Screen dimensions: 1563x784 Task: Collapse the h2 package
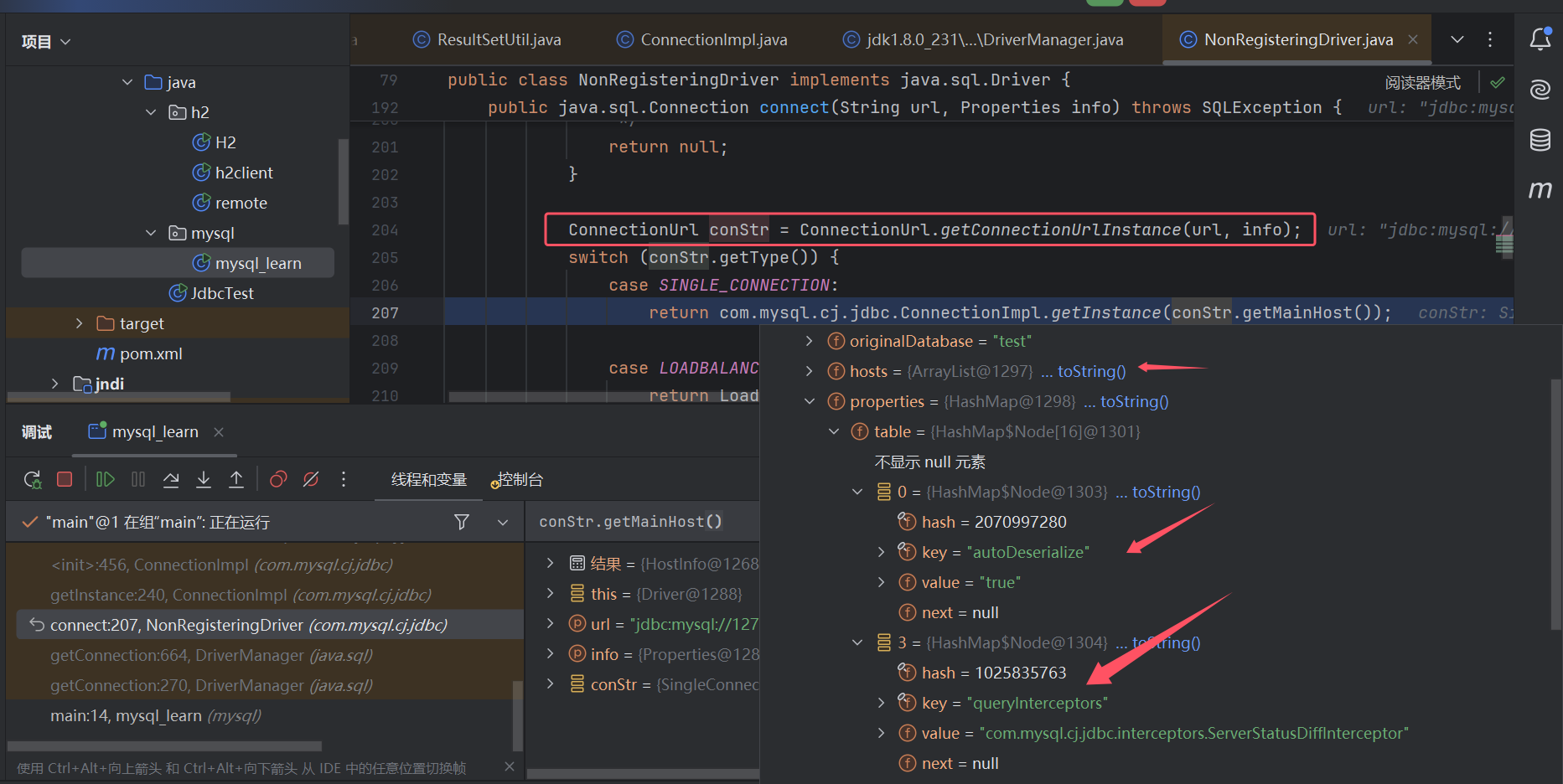(151, 112)
